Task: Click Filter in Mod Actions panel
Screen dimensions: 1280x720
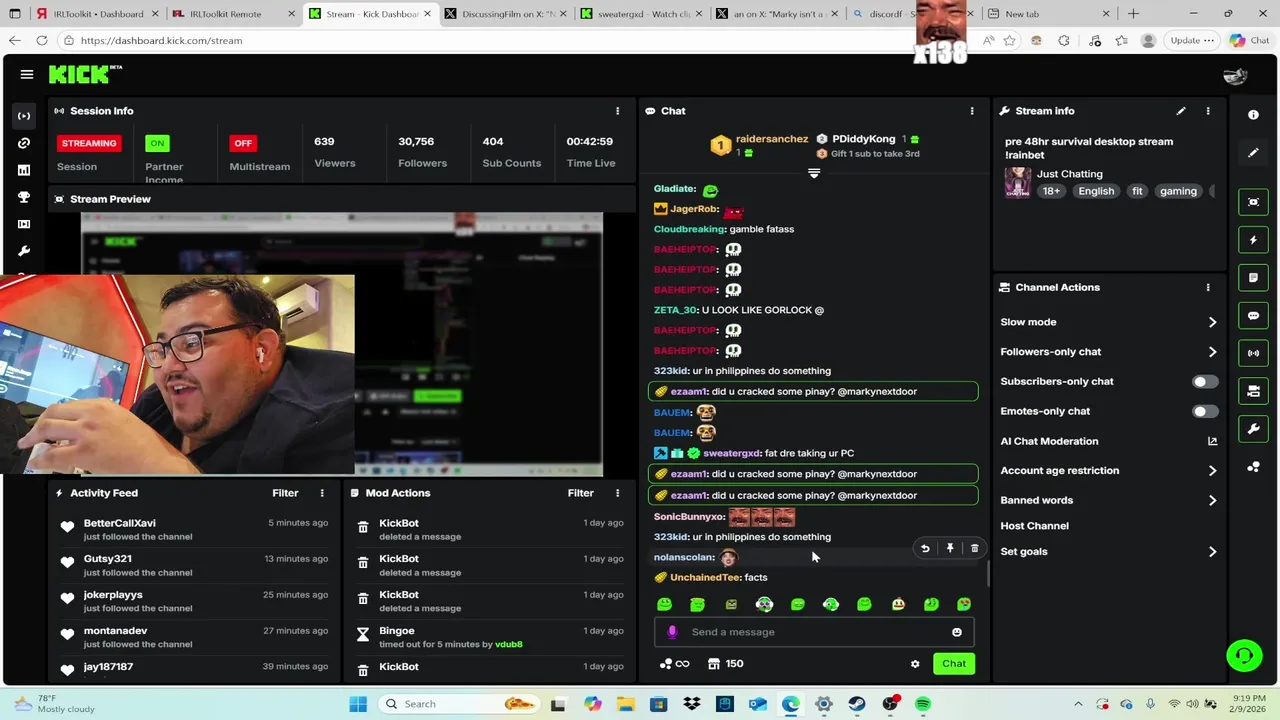Action: point(581,493)
